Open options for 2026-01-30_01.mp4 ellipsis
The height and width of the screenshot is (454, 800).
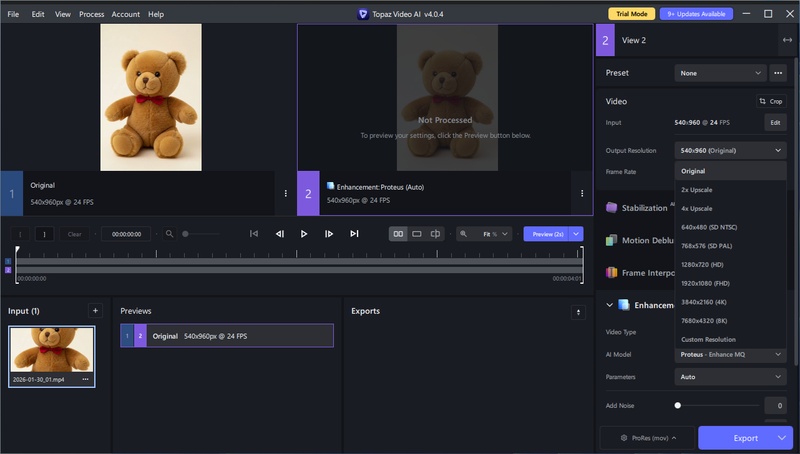point(85,380)
